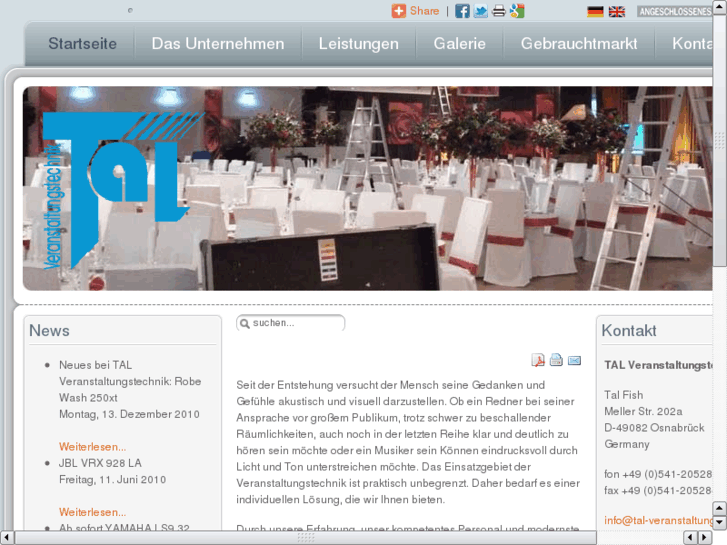Image resolution: width=727 pixels, height=545 pixels.
Task: Click the left-pointing arrow beside right arrow
Action: click(x=691, y=538)
